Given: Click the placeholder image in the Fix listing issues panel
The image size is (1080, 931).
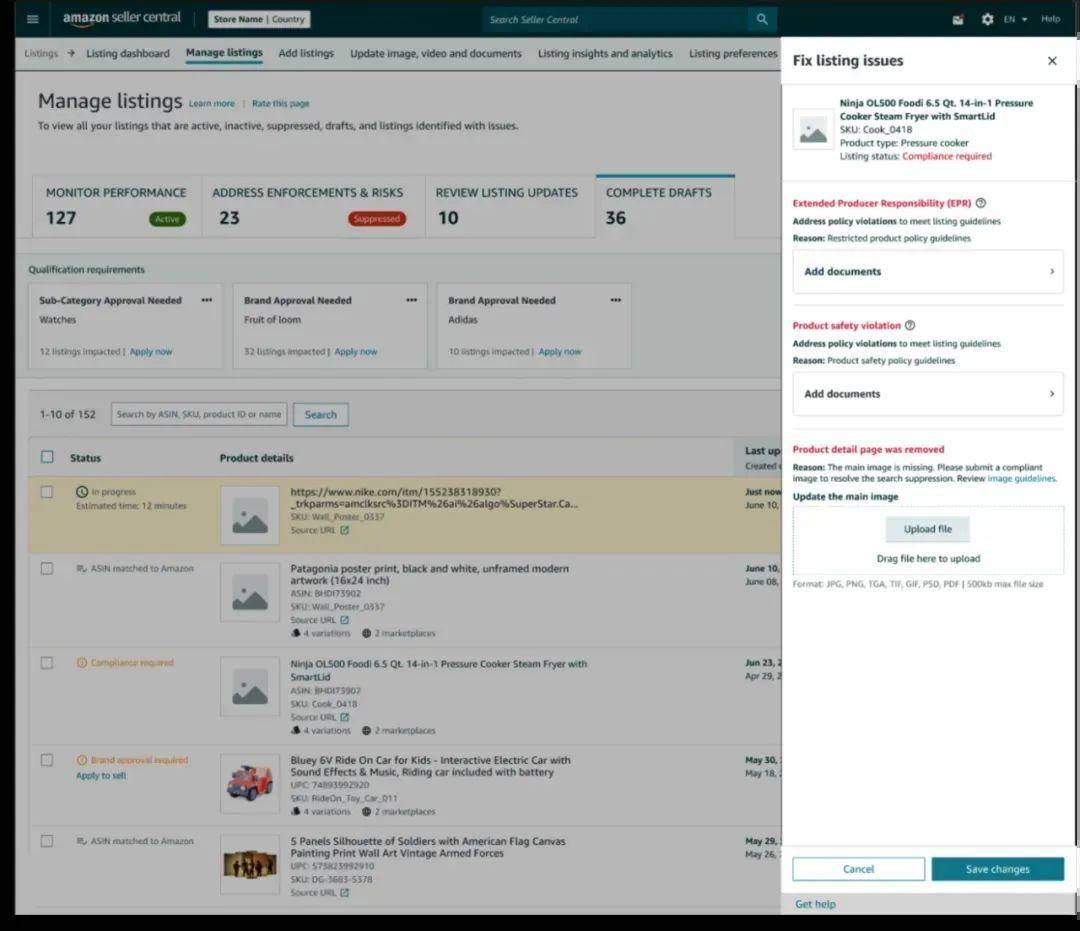Looking at the screenshot, I should click(x=813, y=129).
